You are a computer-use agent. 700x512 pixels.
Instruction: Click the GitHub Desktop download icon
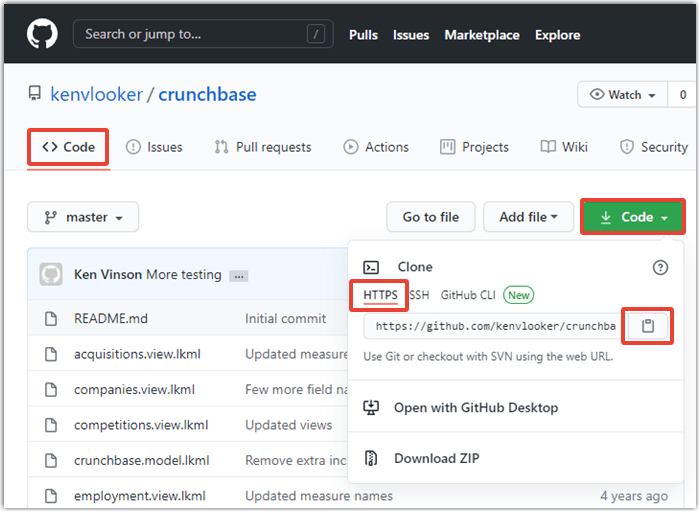[371, 408]
